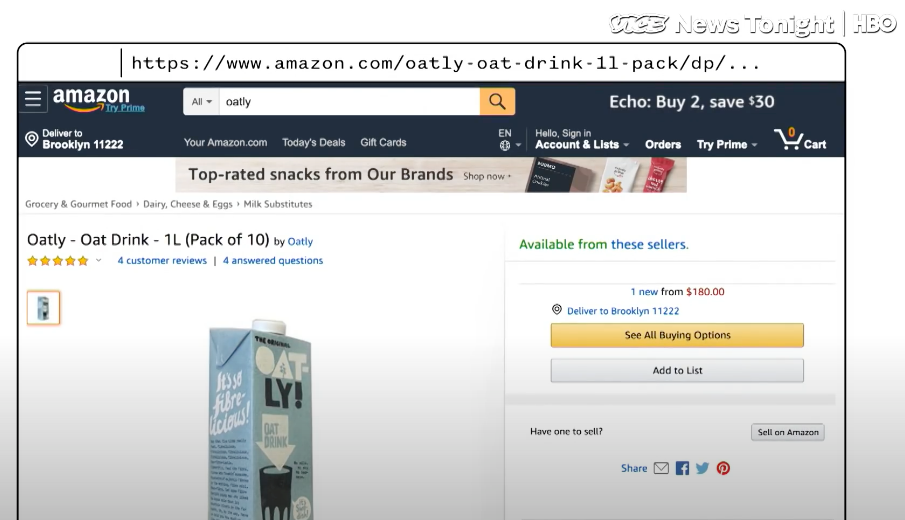This screenshot has height=520, width=905.
Task: Expand star rating breakdown arrow
Action: (x=98, y=261)
